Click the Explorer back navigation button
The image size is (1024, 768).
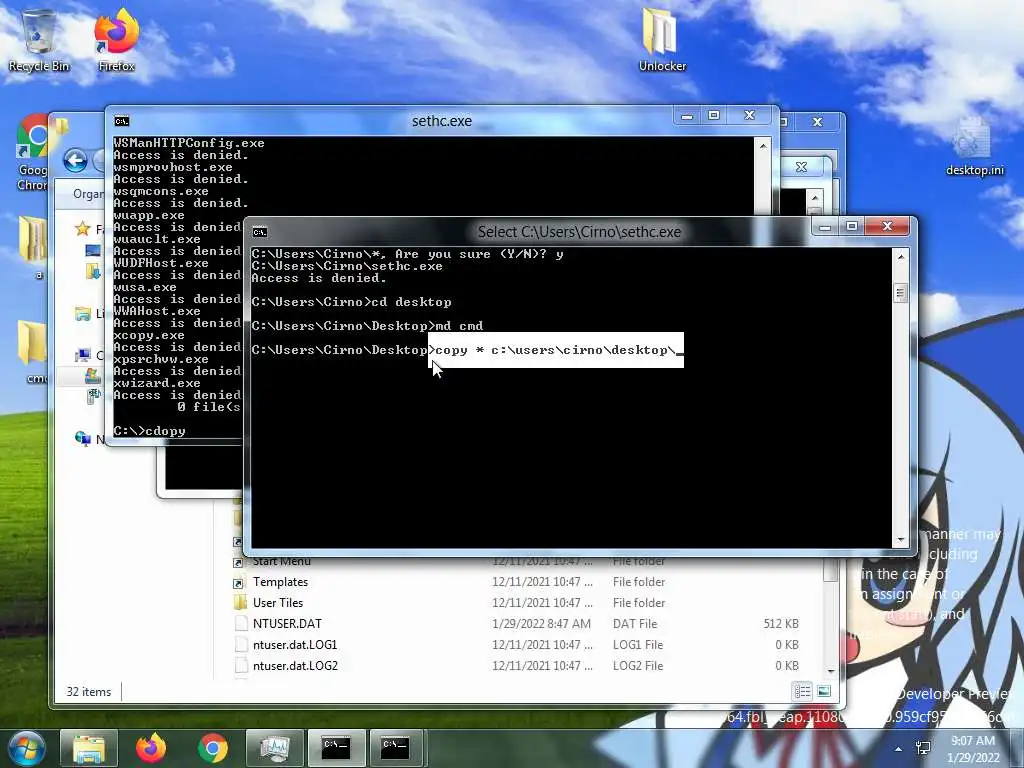pos(76,160)
